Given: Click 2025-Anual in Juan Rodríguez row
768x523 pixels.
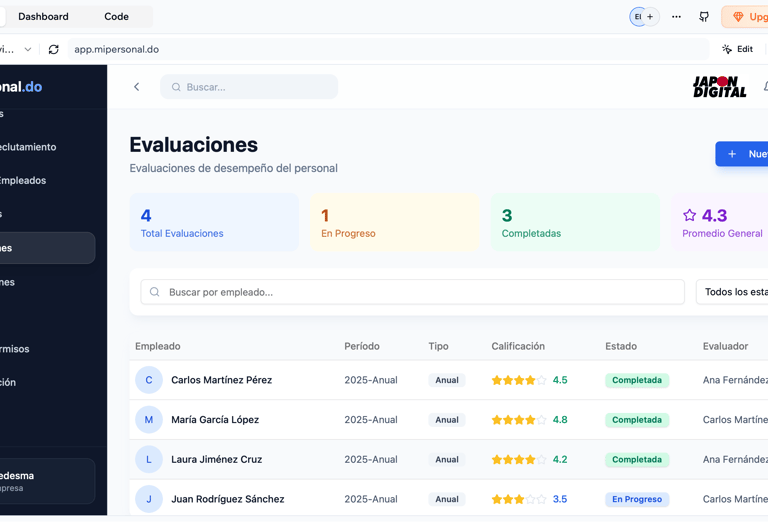Looking at the screenshot, I should click(x=371, y=499).
